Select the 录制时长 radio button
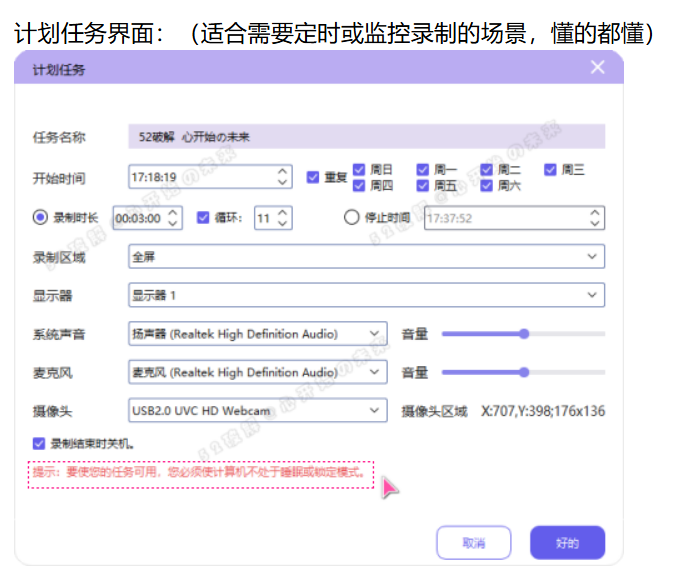This screenshot has height=581, width=685. click(x=40, y=217)
